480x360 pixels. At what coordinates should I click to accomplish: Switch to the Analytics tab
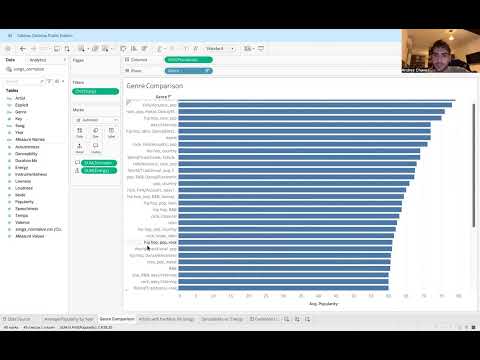38,60
